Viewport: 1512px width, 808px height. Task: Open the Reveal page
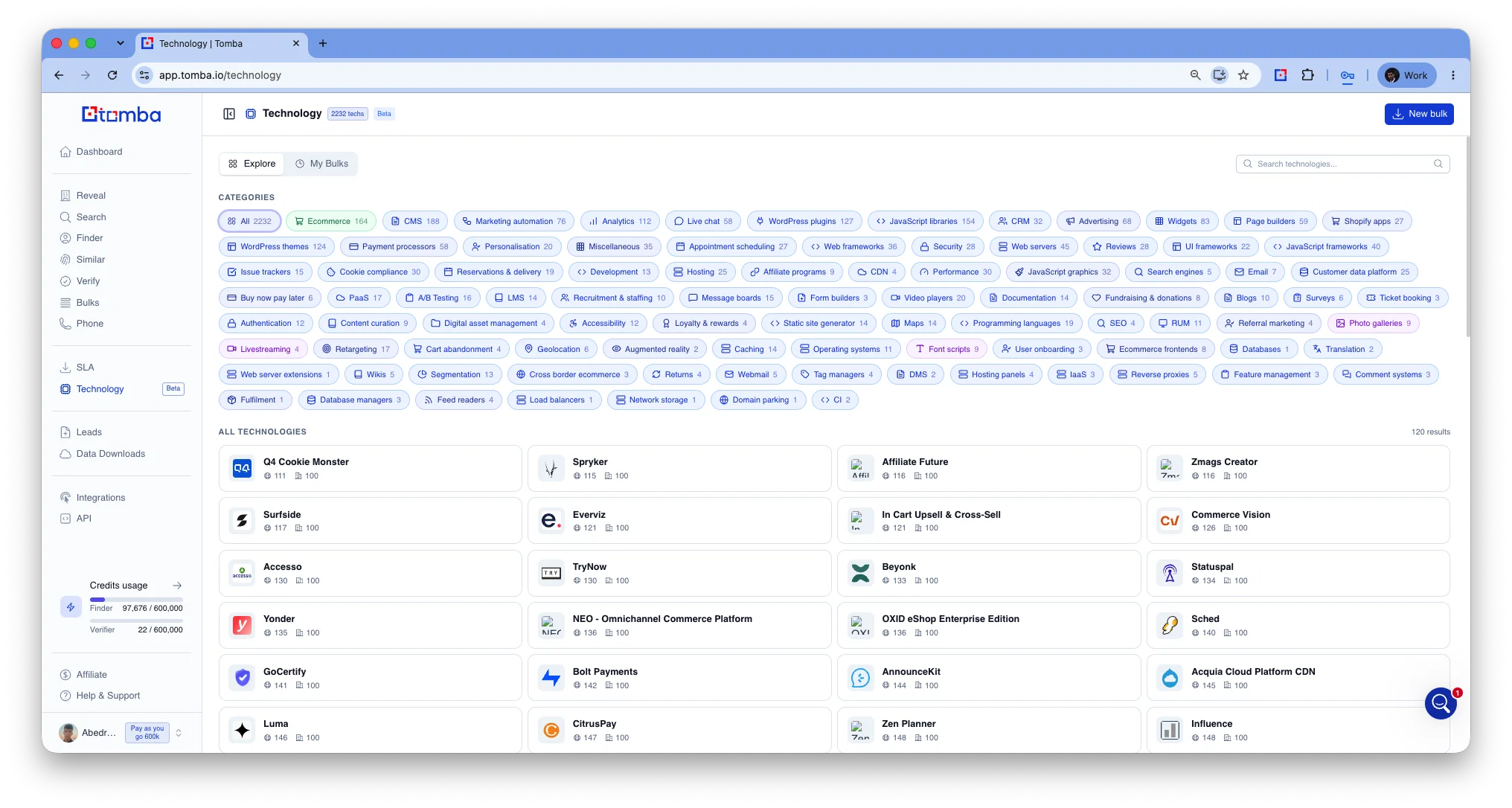tap(91, 196)
